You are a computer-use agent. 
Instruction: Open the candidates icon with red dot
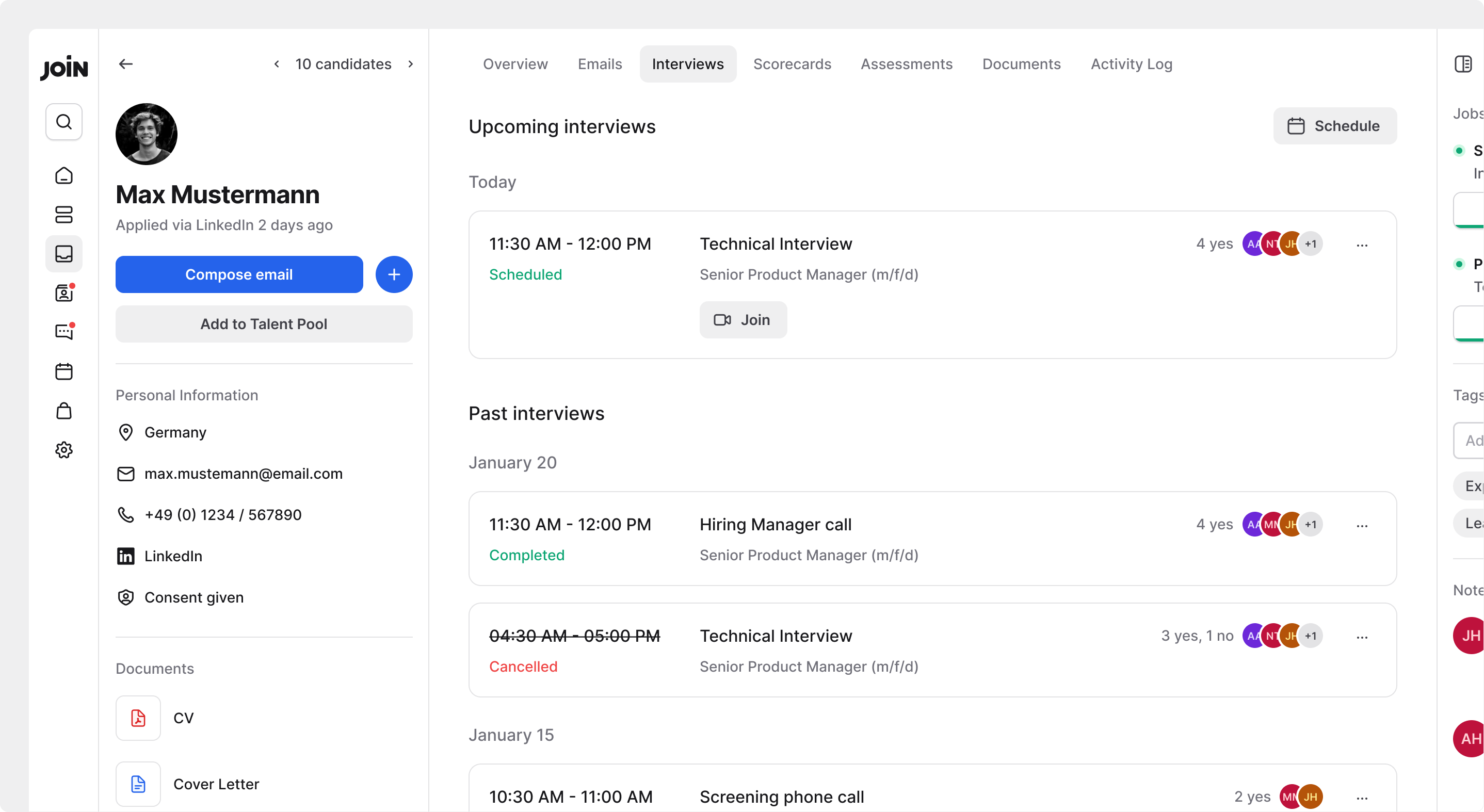64,293
